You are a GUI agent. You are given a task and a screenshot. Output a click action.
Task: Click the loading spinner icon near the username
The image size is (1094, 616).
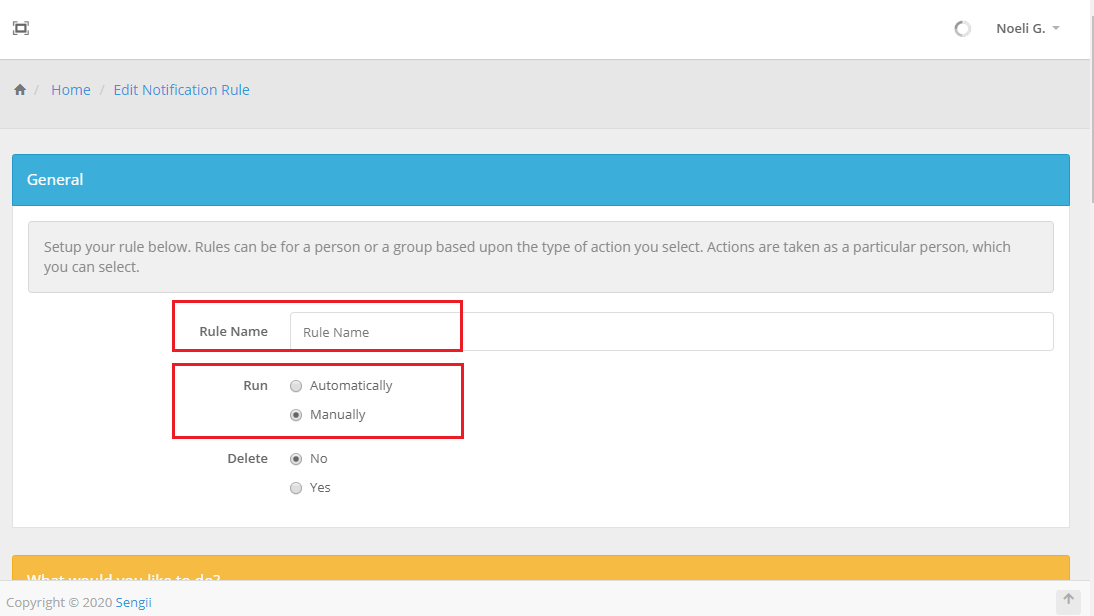tap(963, 29)
